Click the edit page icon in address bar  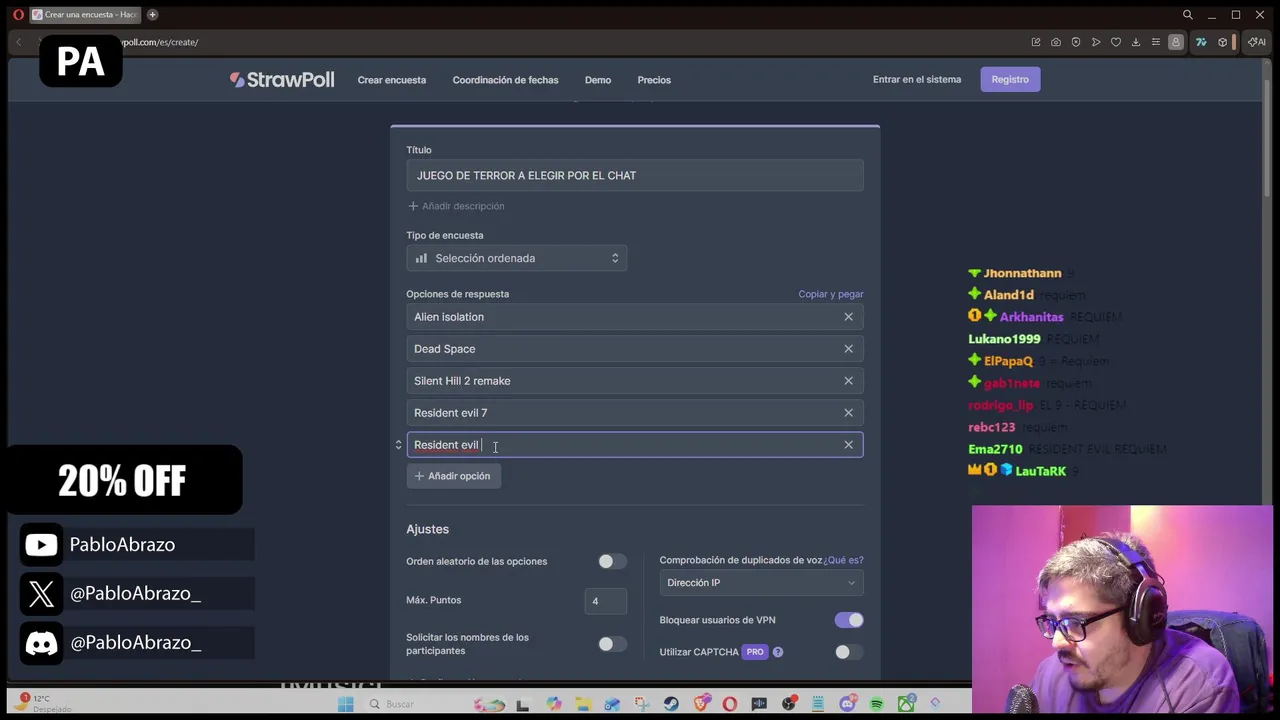[1036, 42]
